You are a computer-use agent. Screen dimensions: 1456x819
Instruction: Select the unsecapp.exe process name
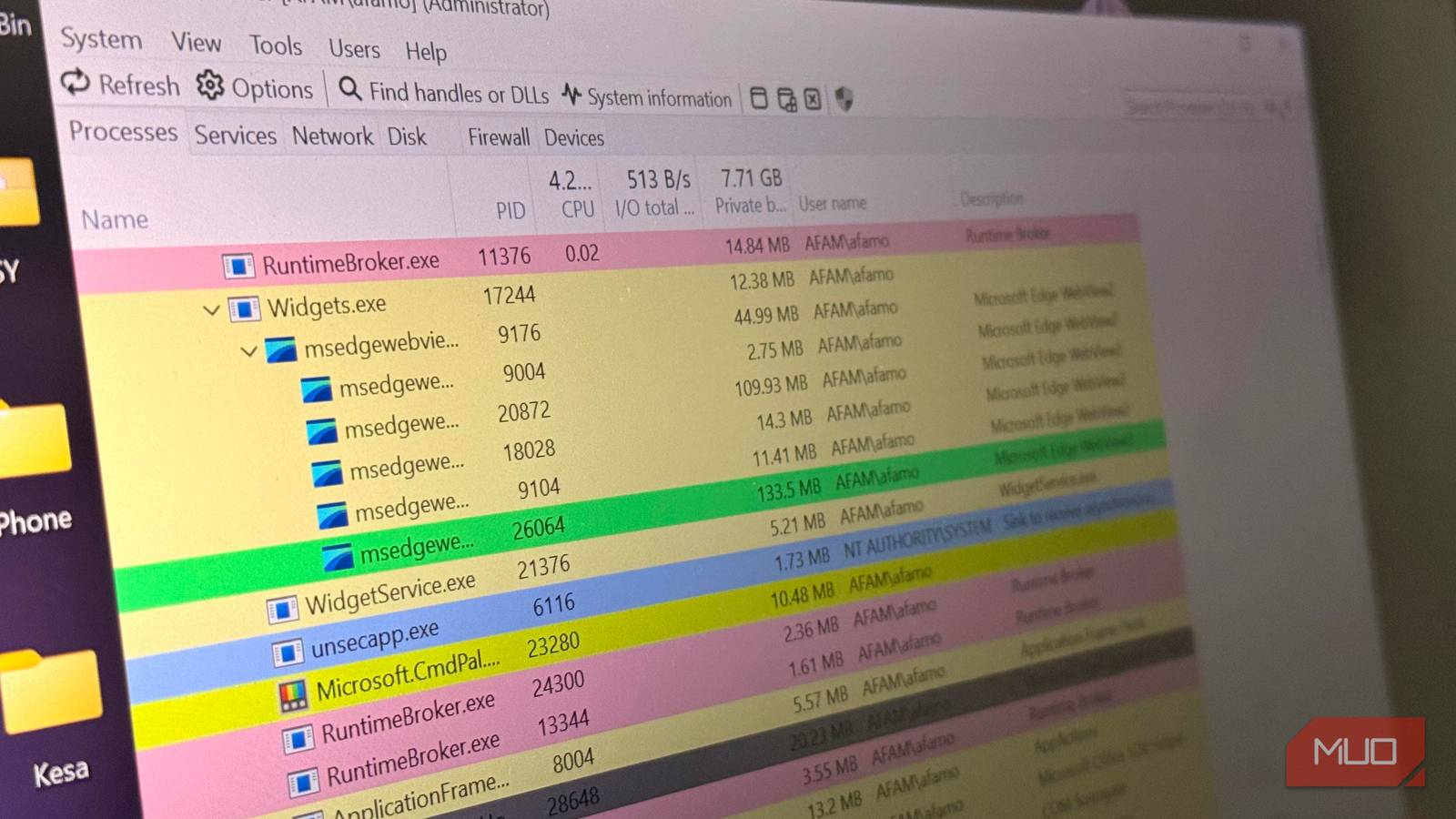(375, 640)
